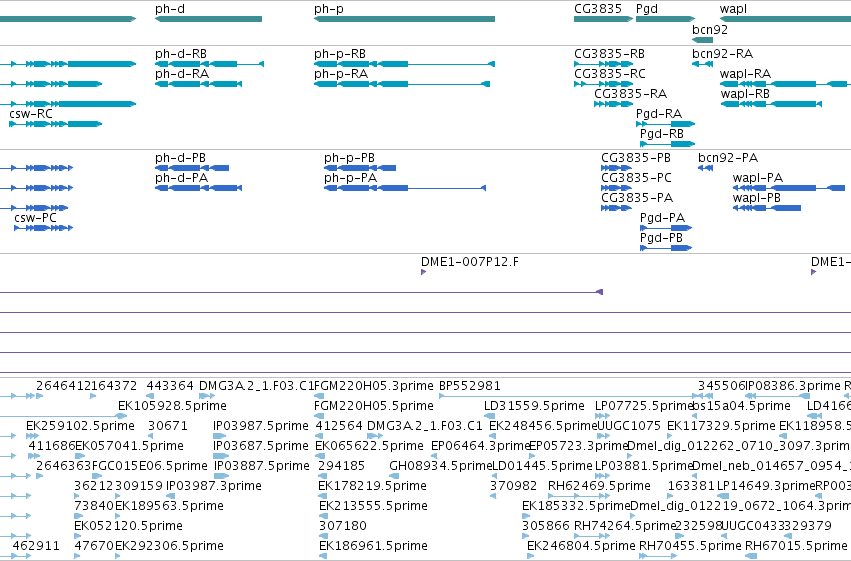Open the EP06464.3prime EST label
Screen dimensions: 851x561
pos(480,446)
